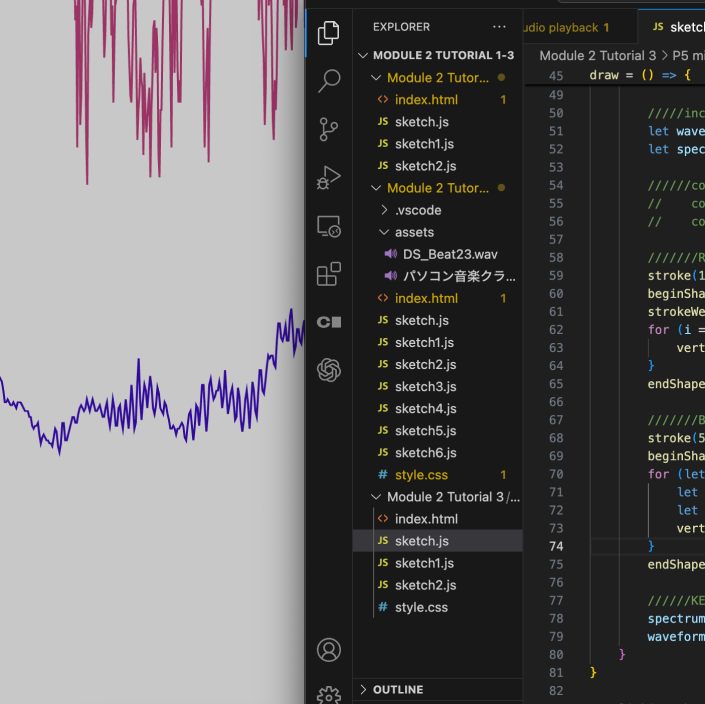The image size is (705, 704).
Task: Open sketch5.js in the explorer
Action: pos(437,431)
